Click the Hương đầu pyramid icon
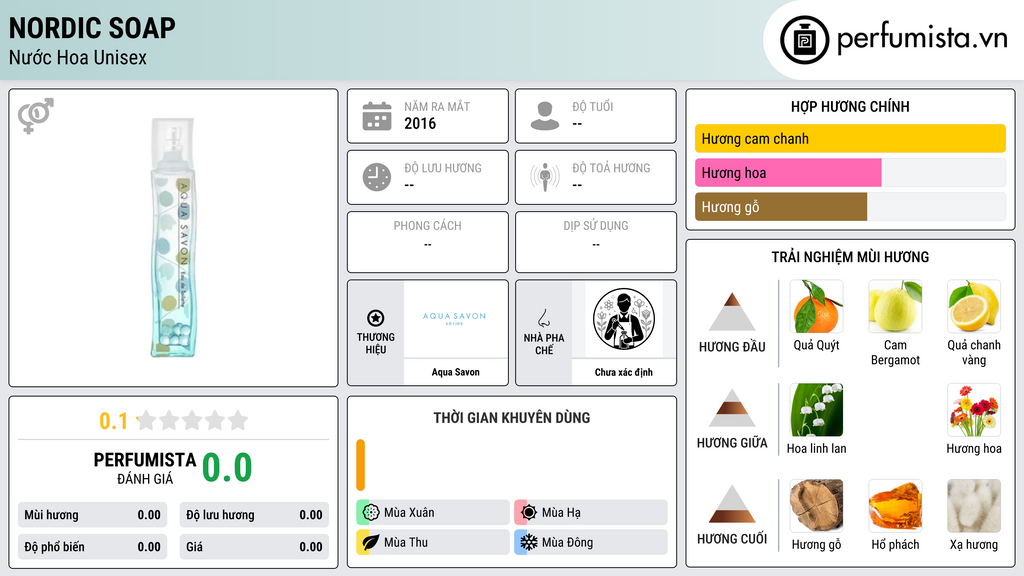The image size is (1024, 576). click(732, 312)
